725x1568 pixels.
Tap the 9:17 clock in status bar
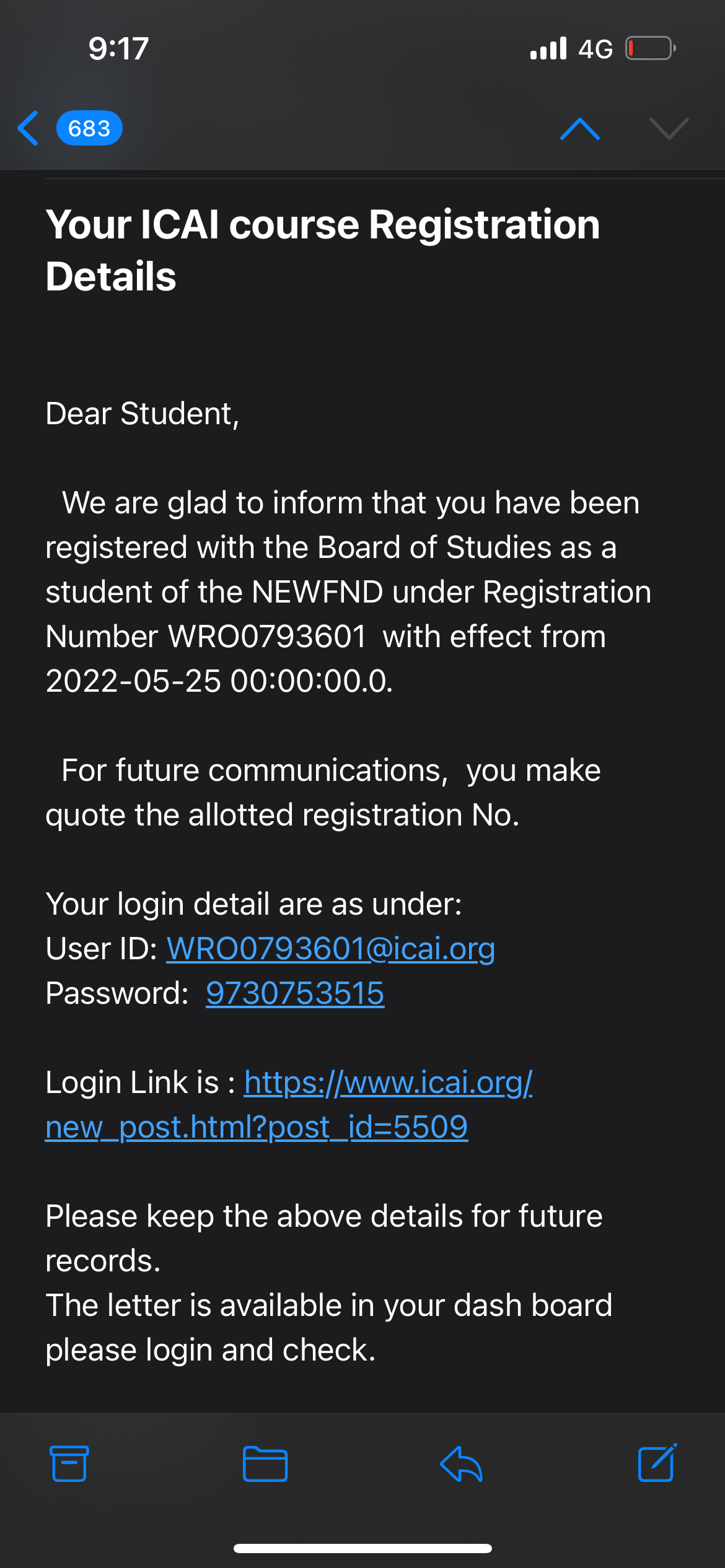[118, 48]
